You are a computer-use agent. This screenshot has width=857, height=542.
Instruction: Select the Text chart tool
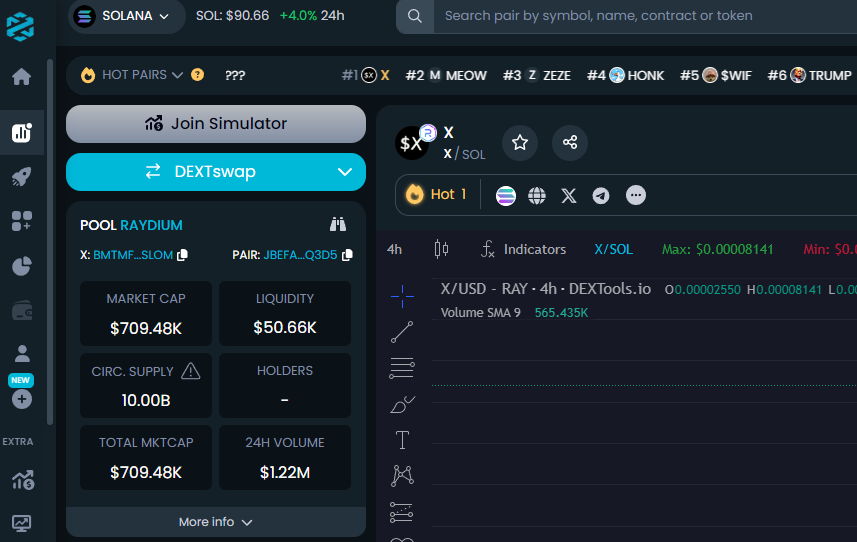[x=402, y=440]
